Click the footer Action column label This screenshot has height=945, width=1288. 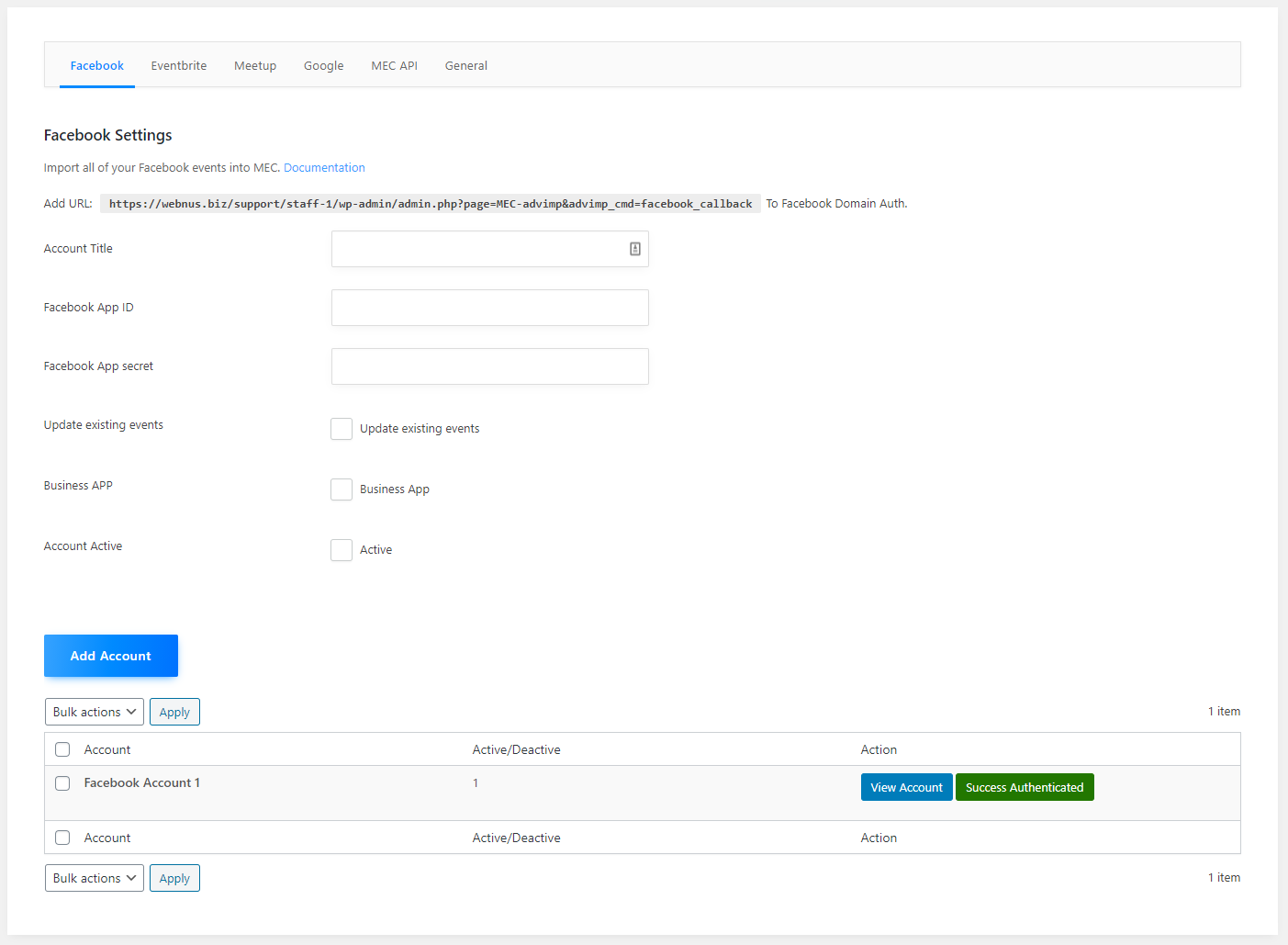(x=879, y=838)
